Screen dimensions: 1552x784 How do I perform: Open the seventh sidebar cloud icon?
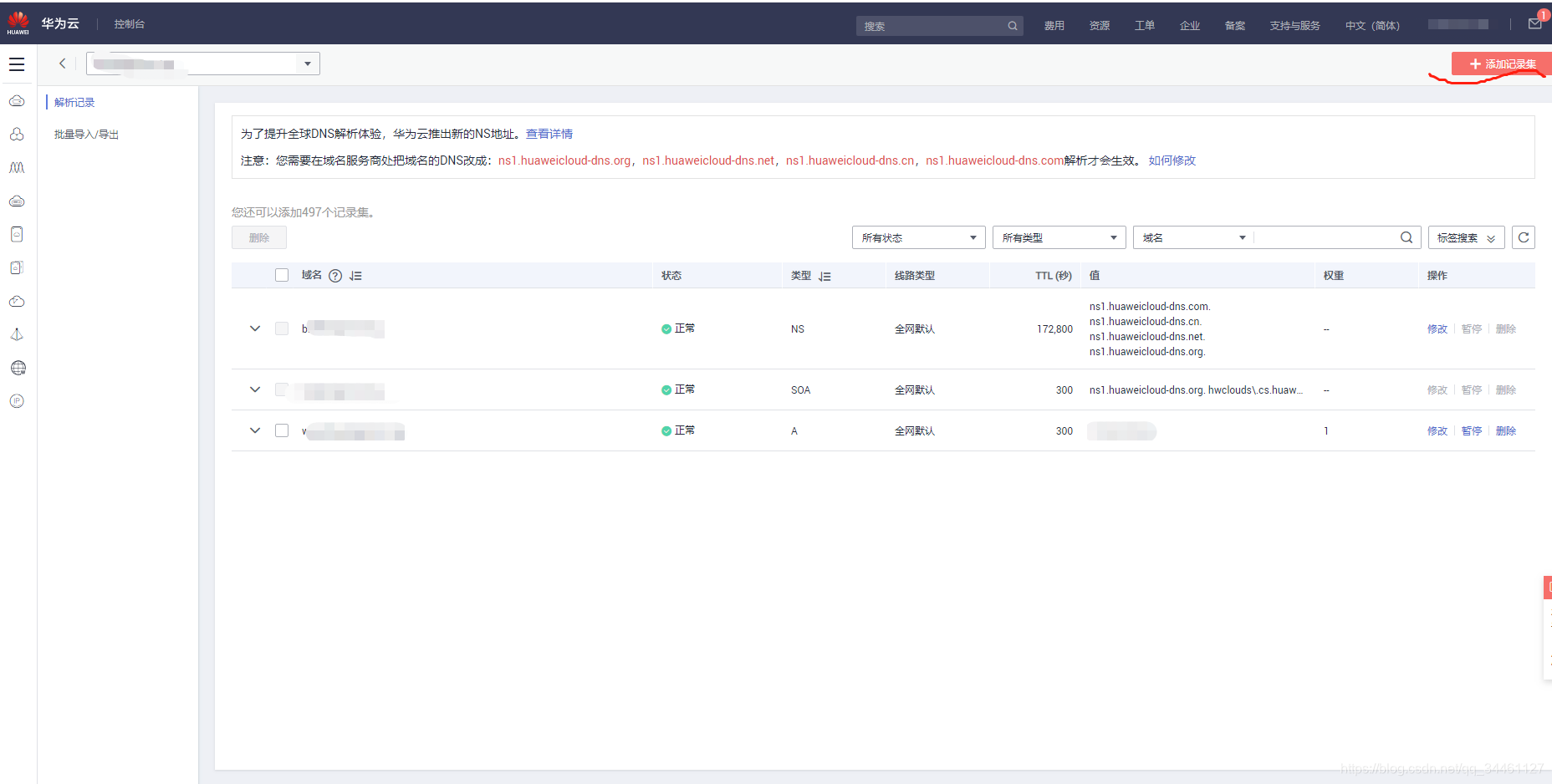[17, 301]
